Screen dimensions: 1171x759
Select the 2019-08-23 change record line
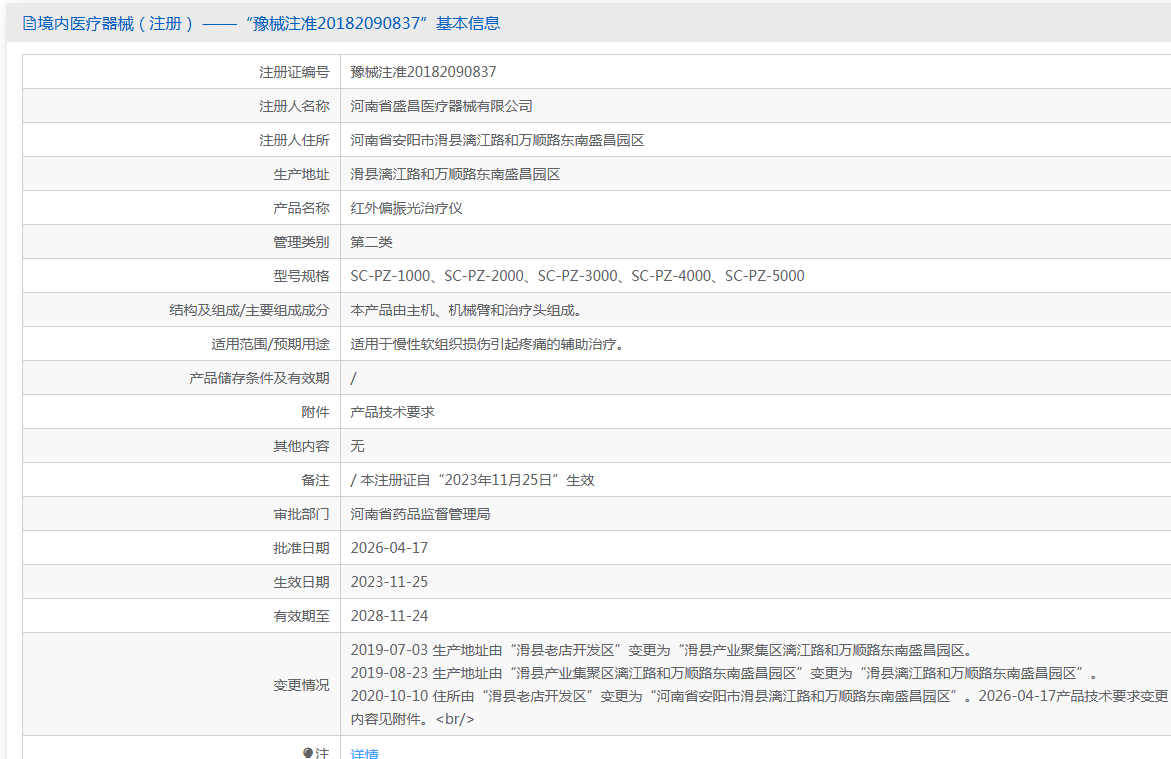click(x=724, y=673)
